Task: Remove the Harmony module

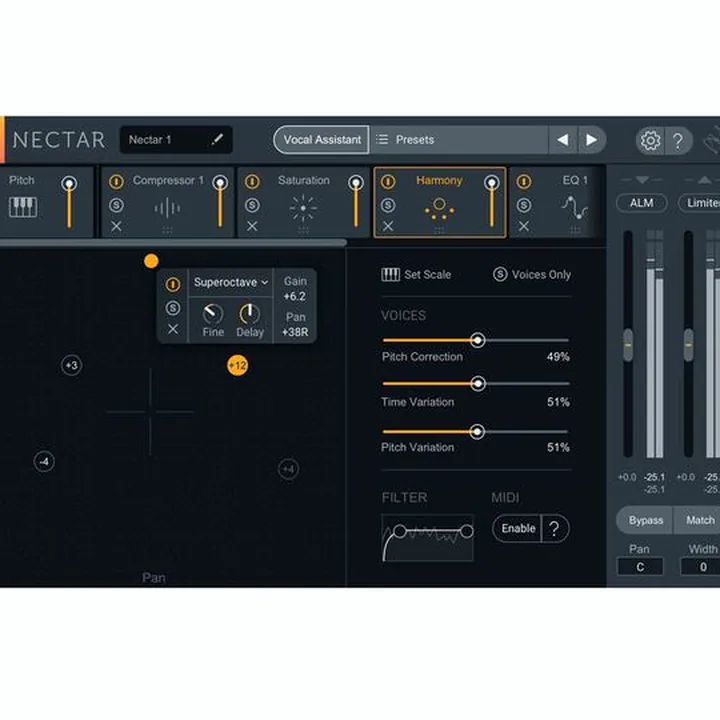Action: (x=388, y=226)
